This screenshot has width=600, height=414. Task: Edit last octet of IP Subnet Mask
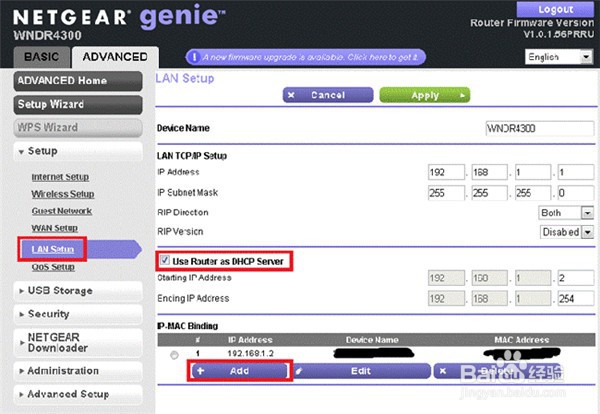coord(576,193)
